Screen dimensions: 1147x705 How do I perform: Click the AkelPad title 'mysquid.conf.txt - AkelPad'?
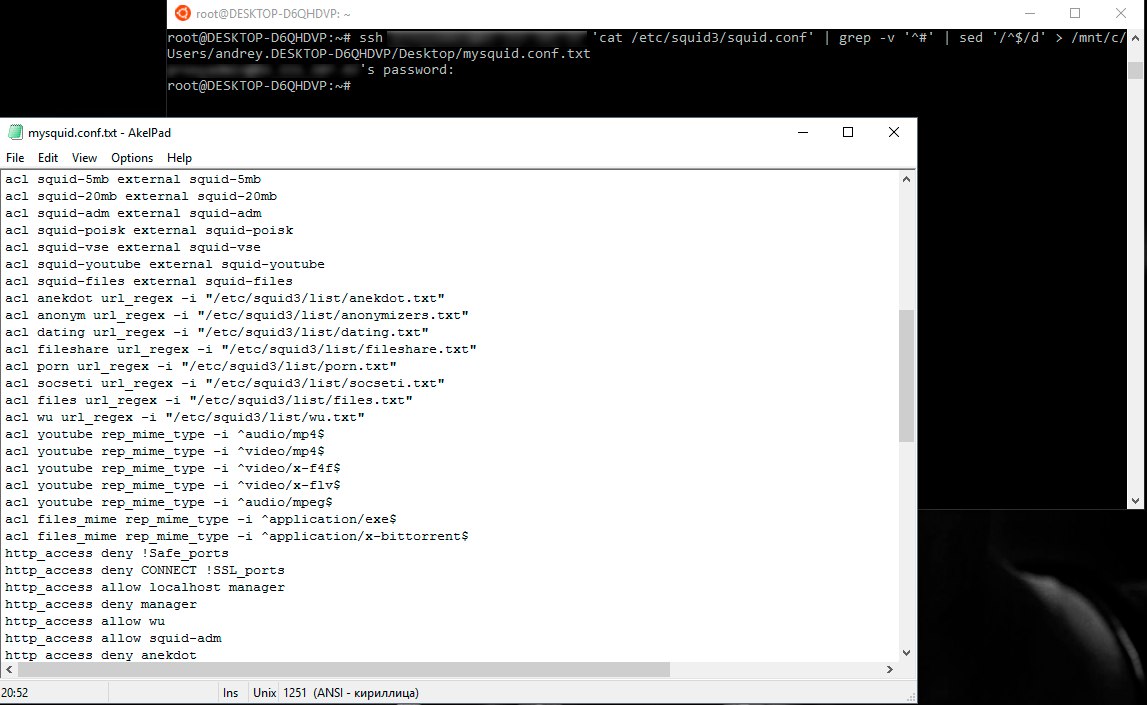(99, 132)
